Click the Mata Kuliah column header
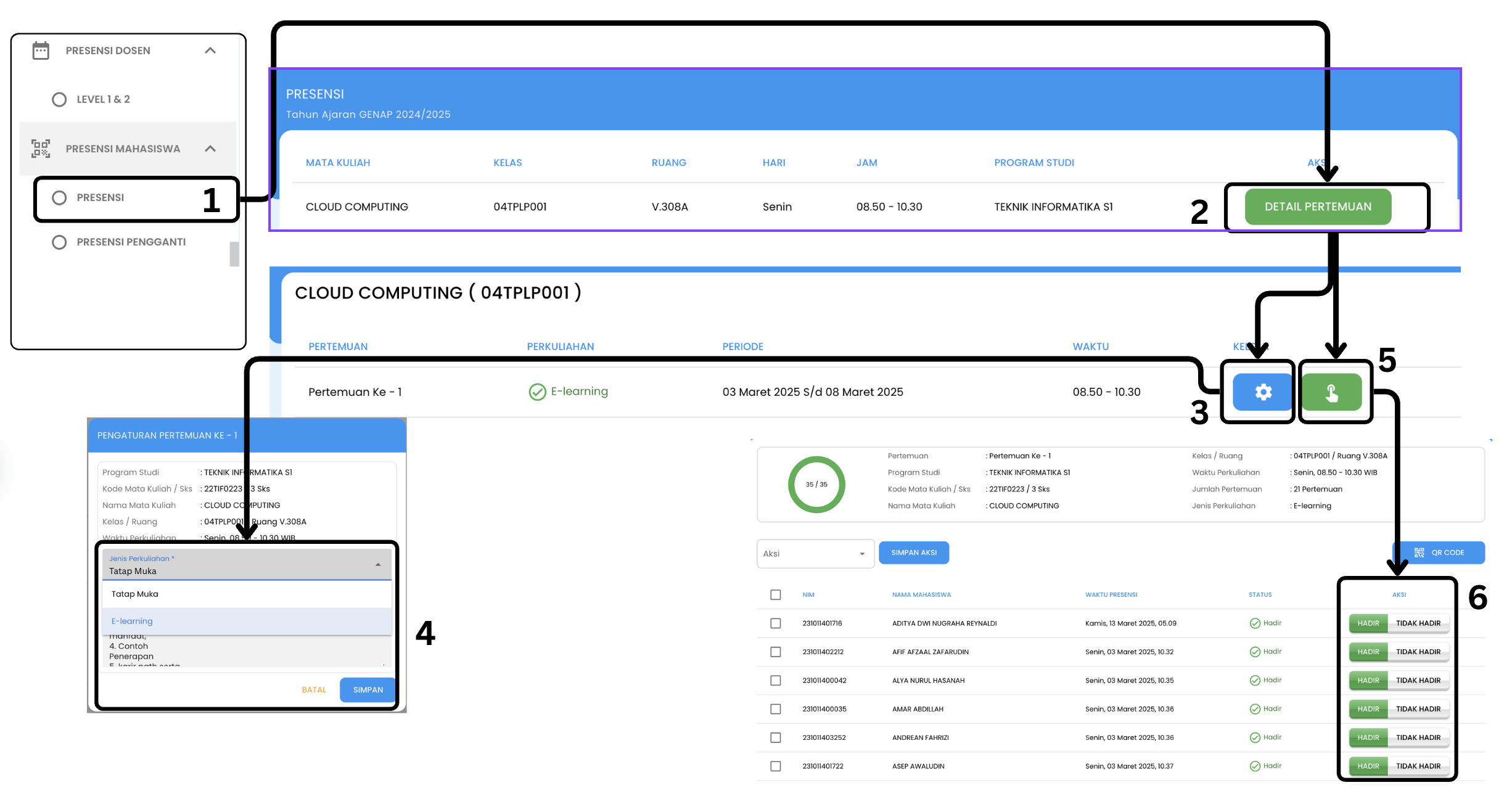The width and height of the screenshot is (1512, 793). [338, 163]
